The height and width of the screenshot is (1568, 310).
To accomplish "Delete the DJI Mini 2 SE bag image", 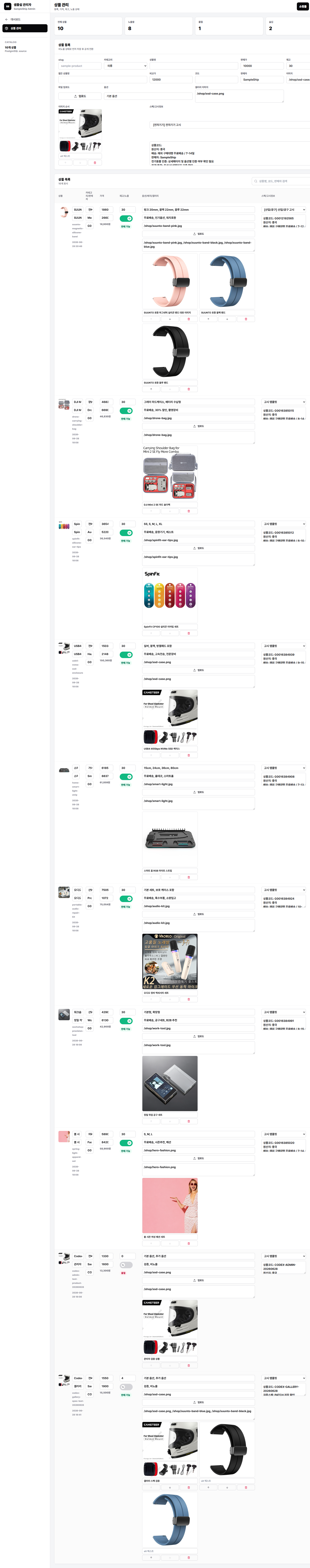I will pyautogui.click(x=189, y=511).
